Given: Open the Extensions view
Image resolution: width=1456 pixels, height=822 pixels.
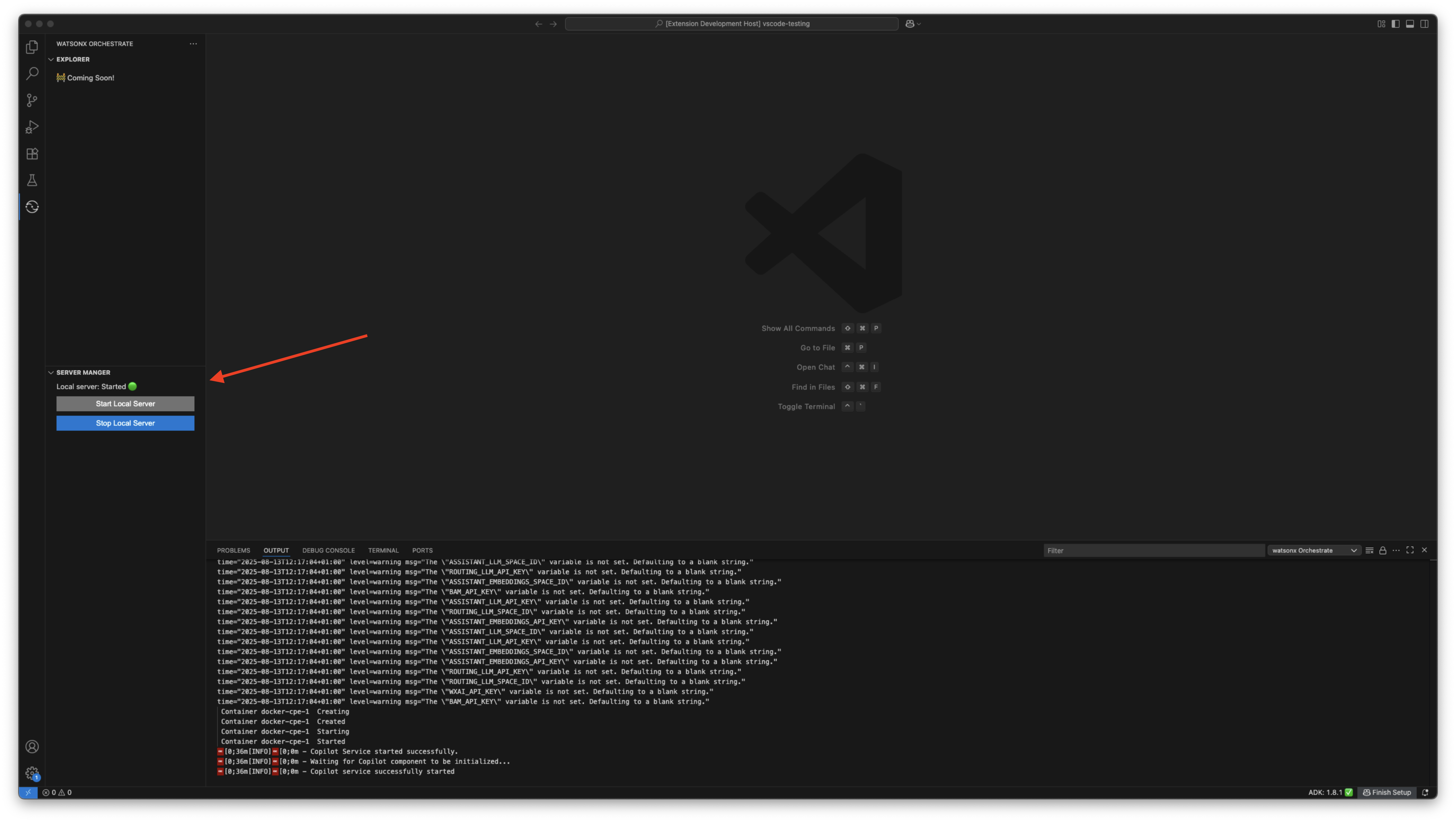Looking at the screenshot, I should click(x=32, y=154).
